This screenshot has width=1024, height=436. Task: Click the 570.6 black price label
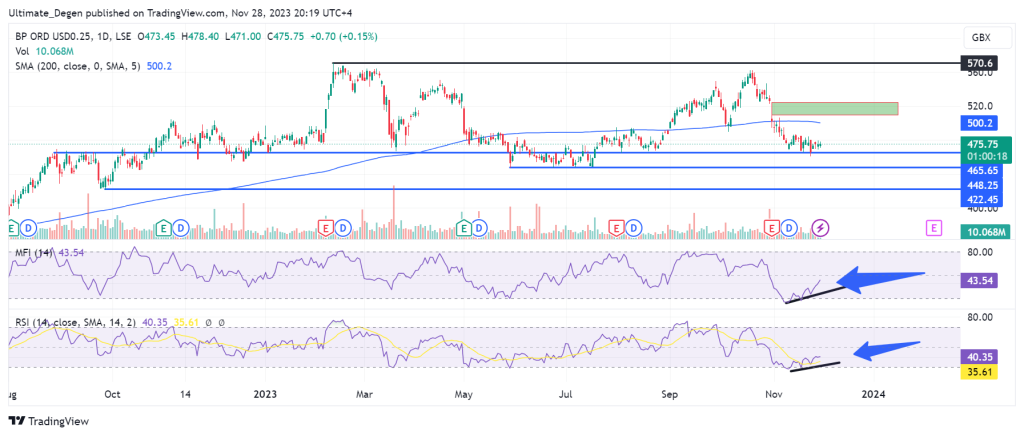[x=978, y=63]
